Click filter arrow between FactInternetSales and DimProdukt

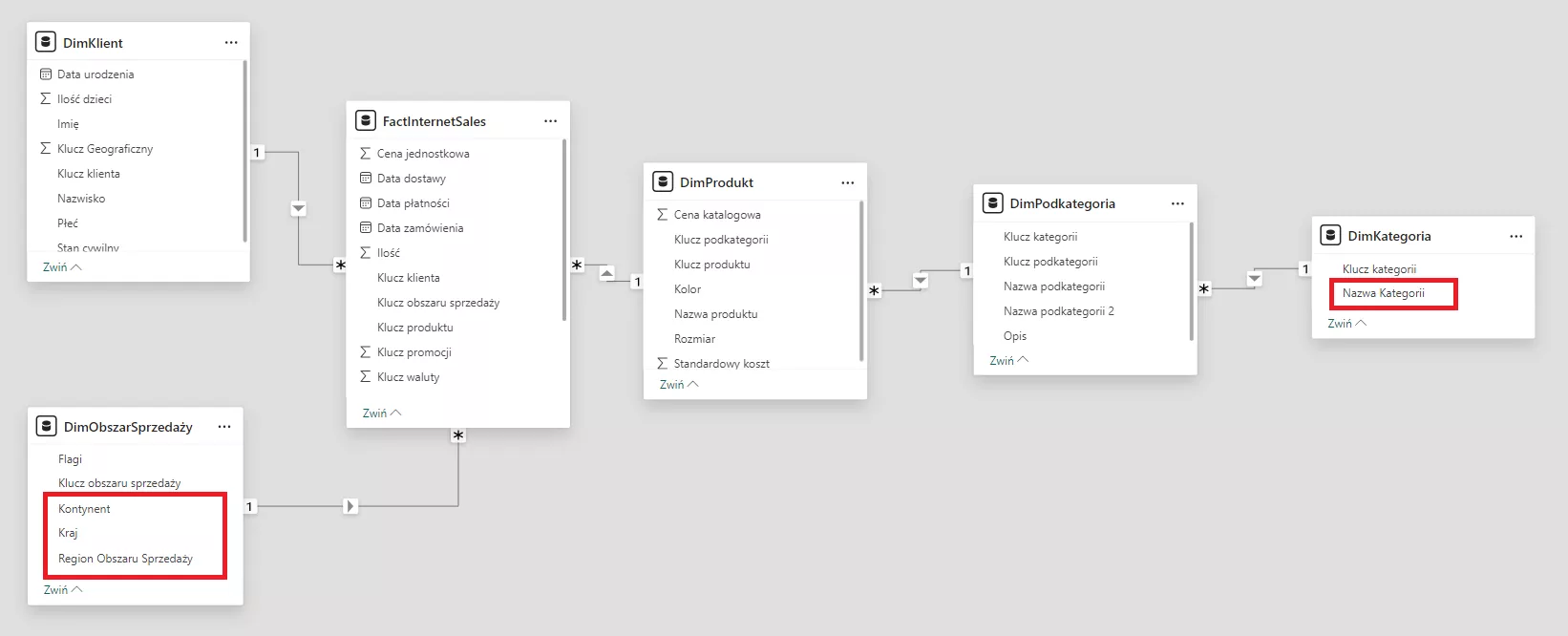click(607, 273)
